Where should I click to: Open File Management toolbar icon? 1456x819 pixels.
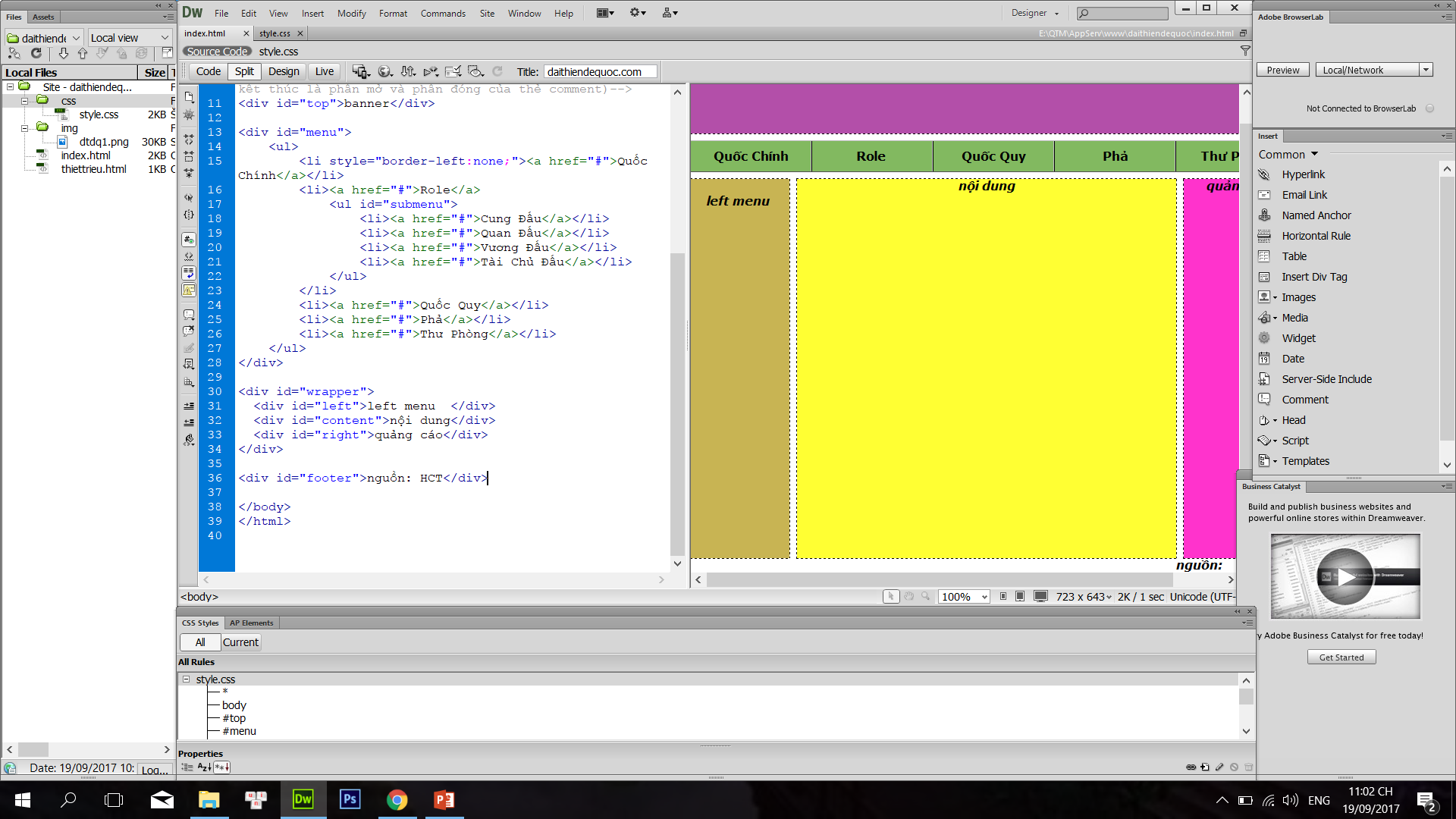coord(408,71)
